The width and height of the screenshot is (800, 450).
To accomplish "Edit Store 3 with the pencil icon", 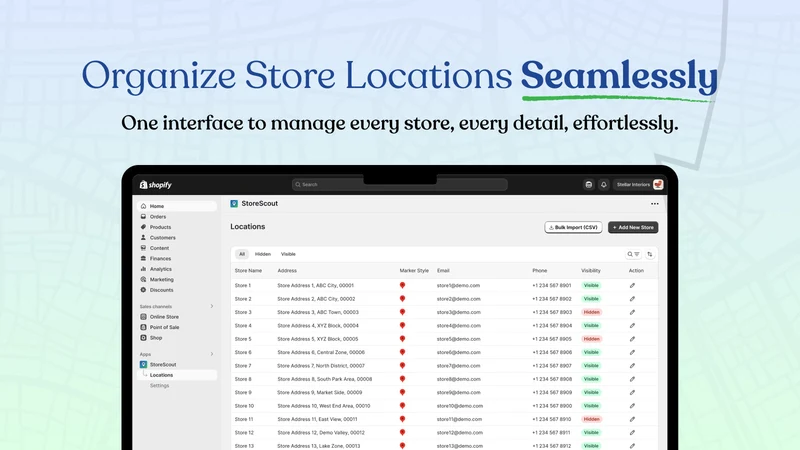I will click(x=632, y=312).
